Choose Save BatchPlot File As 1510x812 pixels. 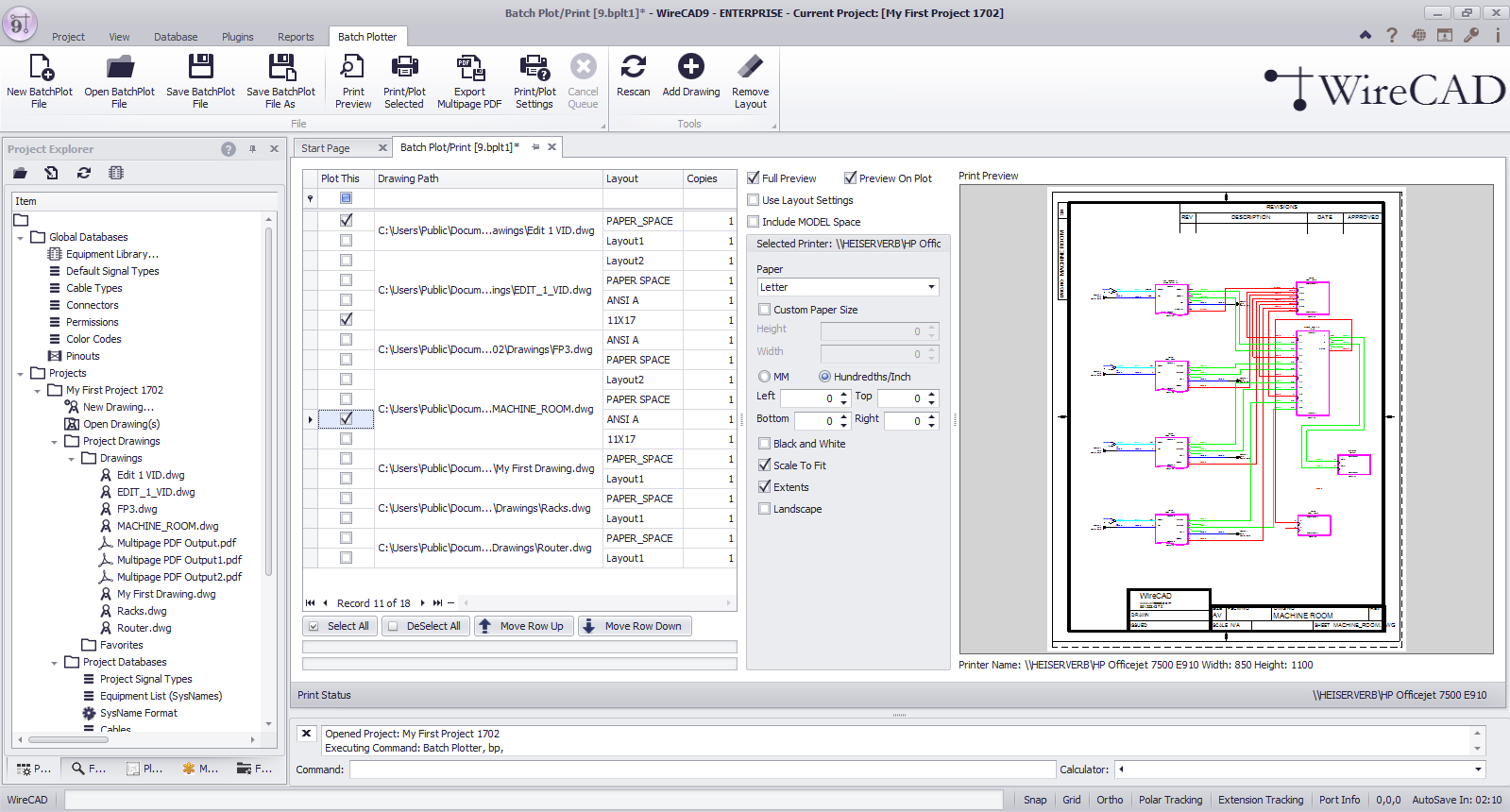click(x=280, y=80)
